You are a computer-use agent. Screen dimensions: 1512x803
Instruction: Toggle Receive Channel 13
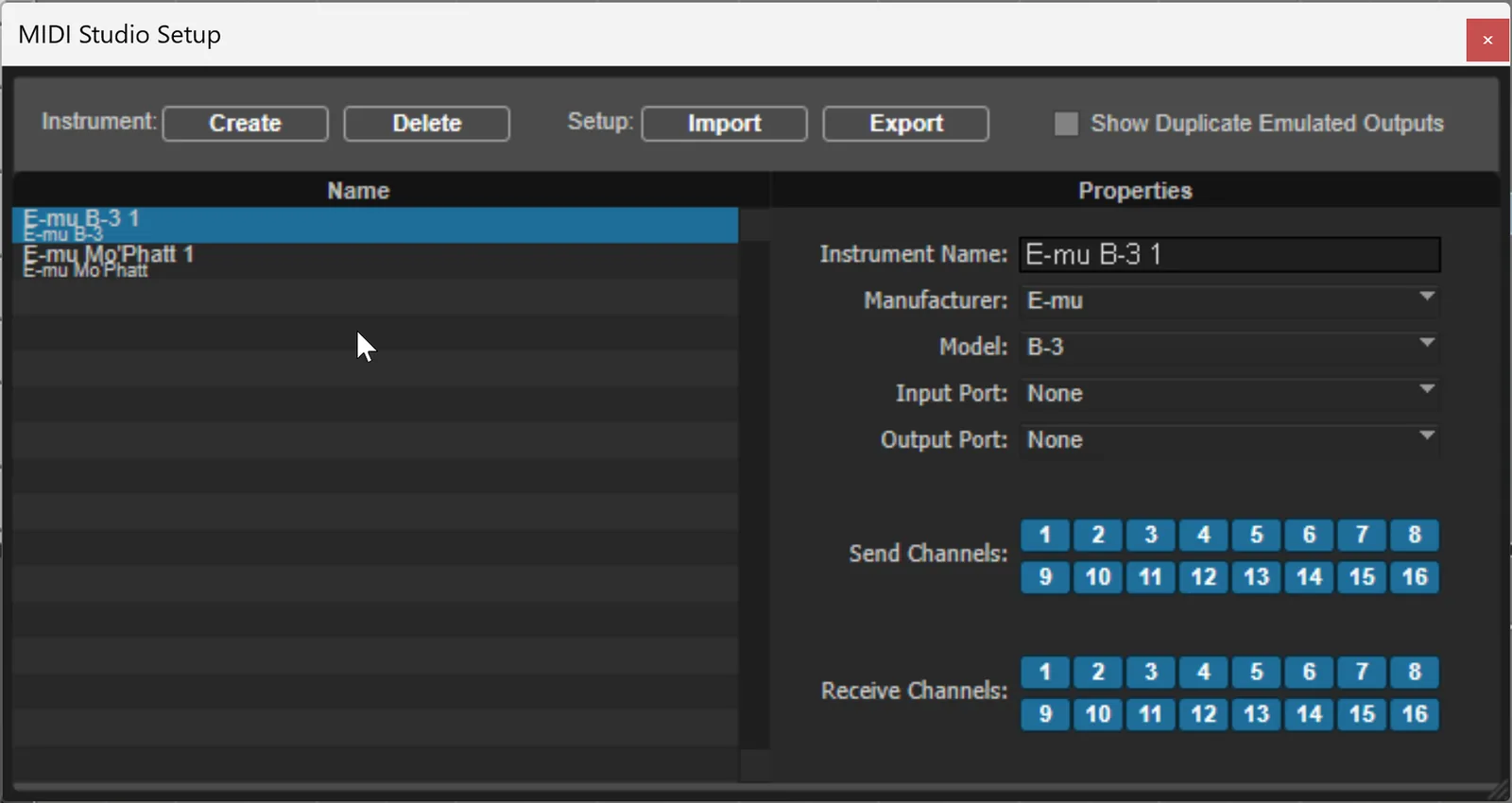[1257, 714]
